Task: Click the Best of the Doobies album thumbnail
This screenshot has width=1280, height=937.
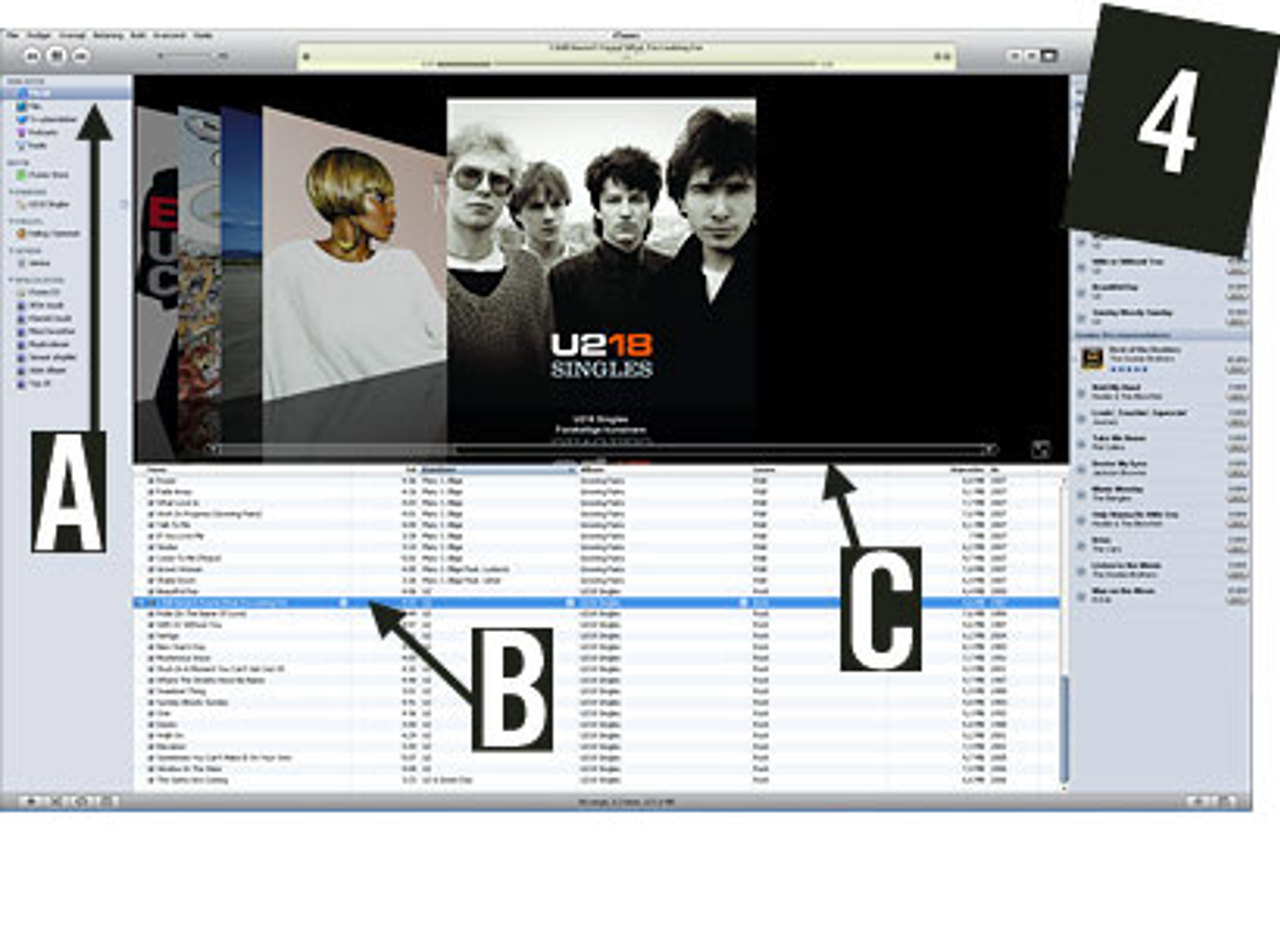Action: 1092,358
